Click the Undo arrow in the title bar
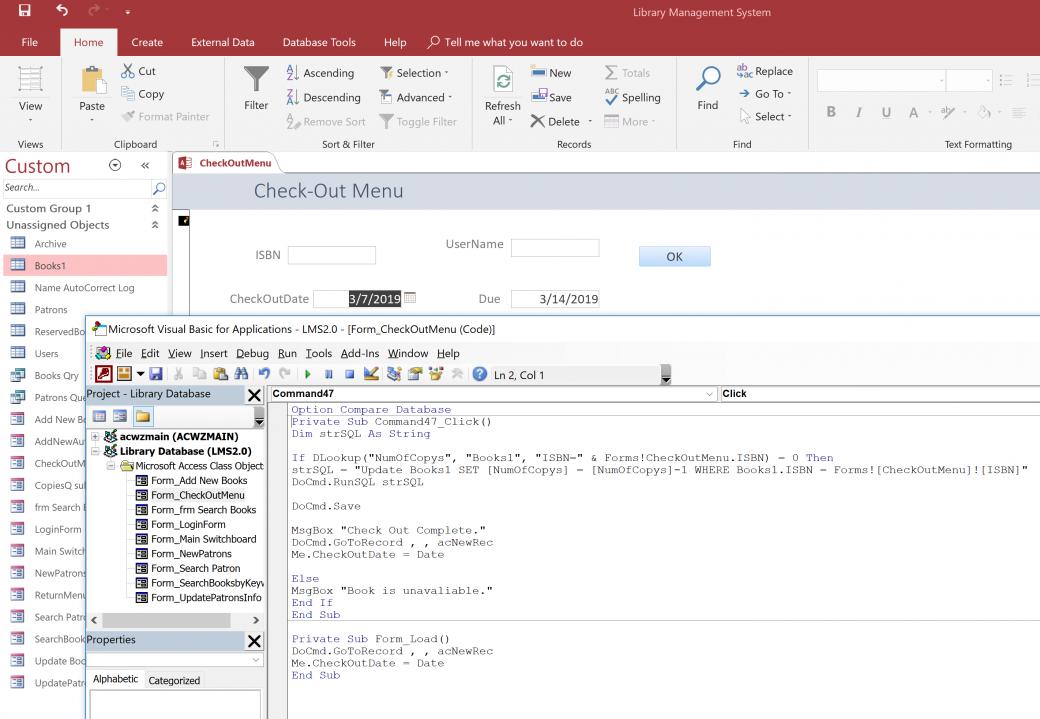 (62, 11)
